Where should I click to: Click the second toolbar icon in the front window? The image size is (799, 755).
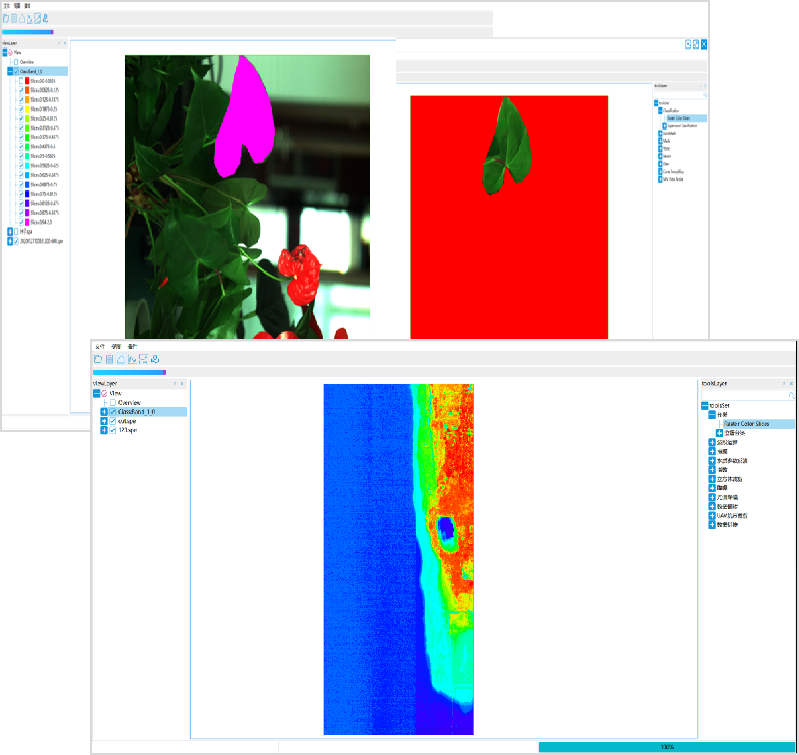point(110,359)
